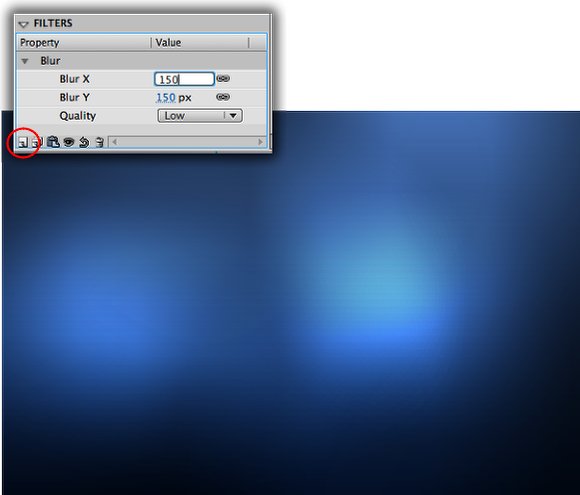The height and width of the screenshot is (495, 580).
Task: Toggle the link icon beside Blur X
Action: 223,78
